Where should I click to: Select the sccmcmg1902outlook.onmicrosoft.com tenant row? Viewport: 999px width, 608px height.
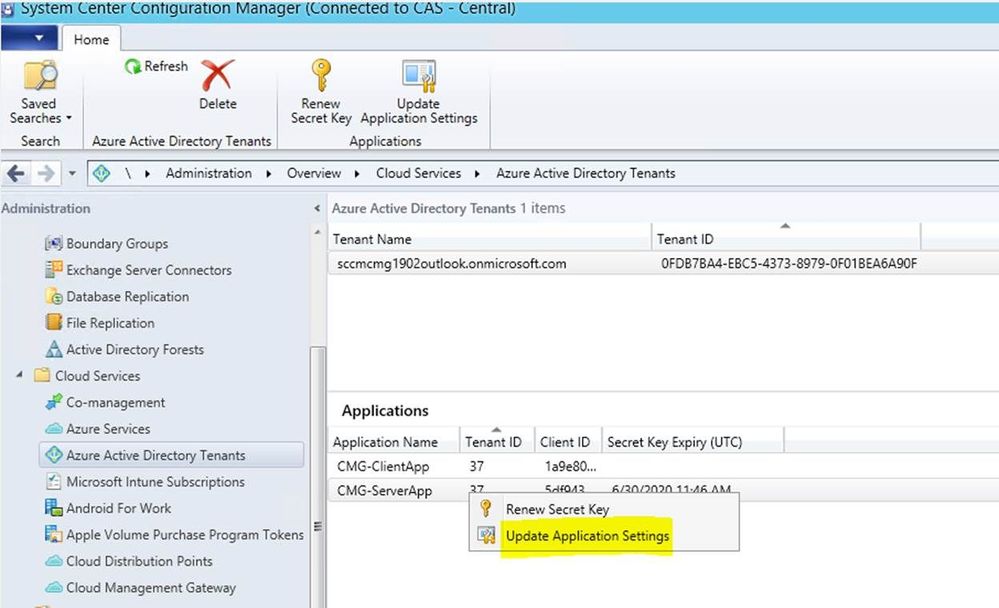click(x=663, y=263)
